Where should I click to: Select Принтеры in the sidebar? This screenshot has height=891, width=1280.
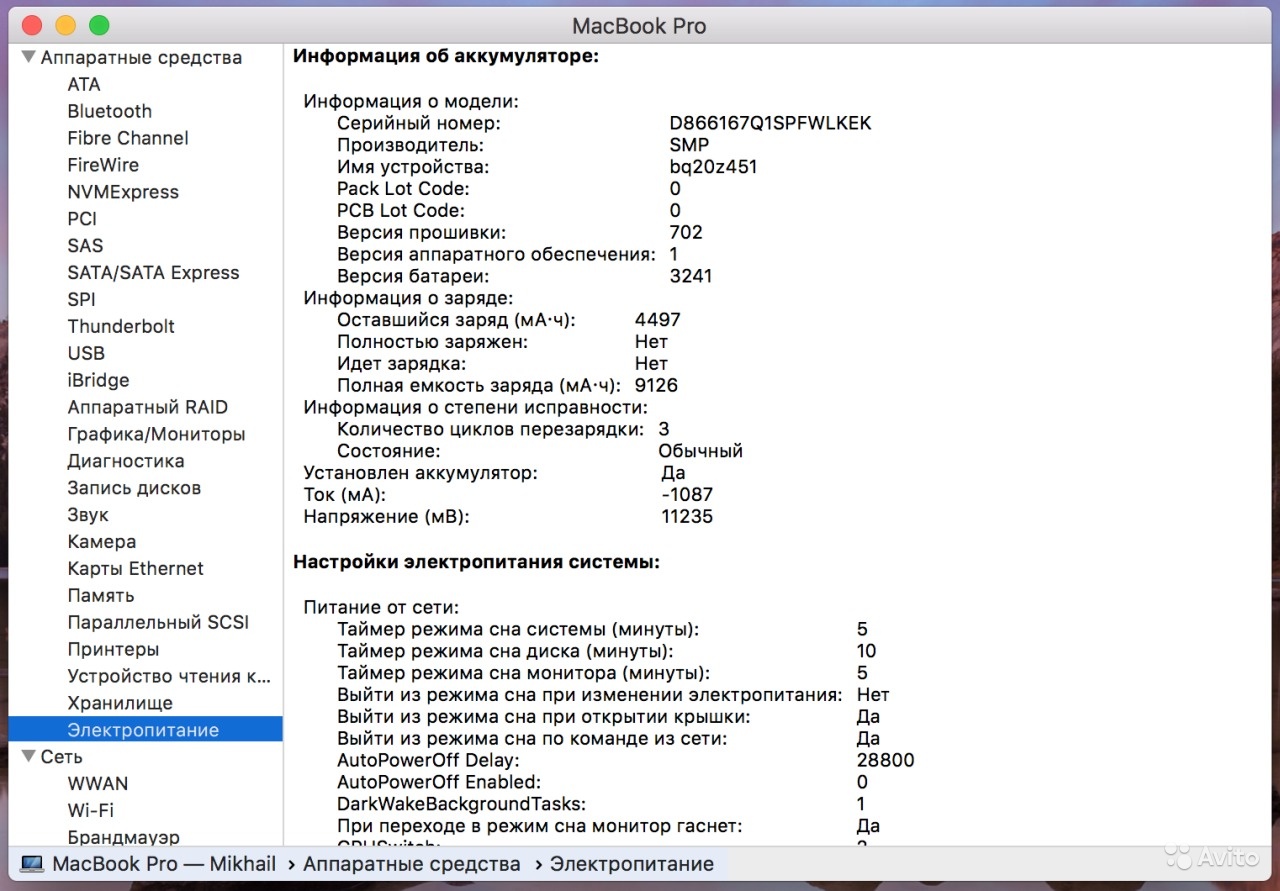(113, 650)
